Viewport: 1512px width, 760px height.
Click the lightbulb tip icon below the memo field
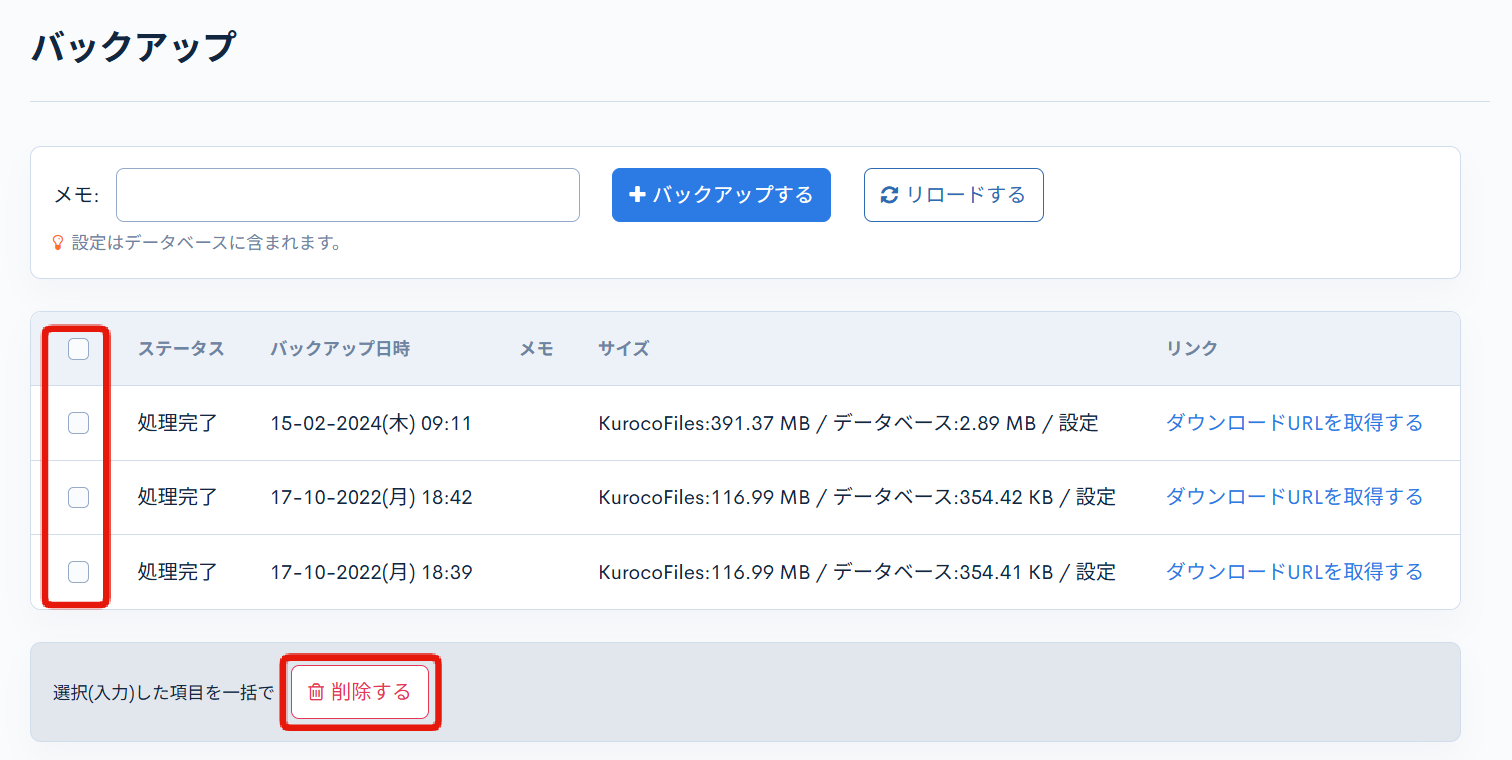[58, 242]
